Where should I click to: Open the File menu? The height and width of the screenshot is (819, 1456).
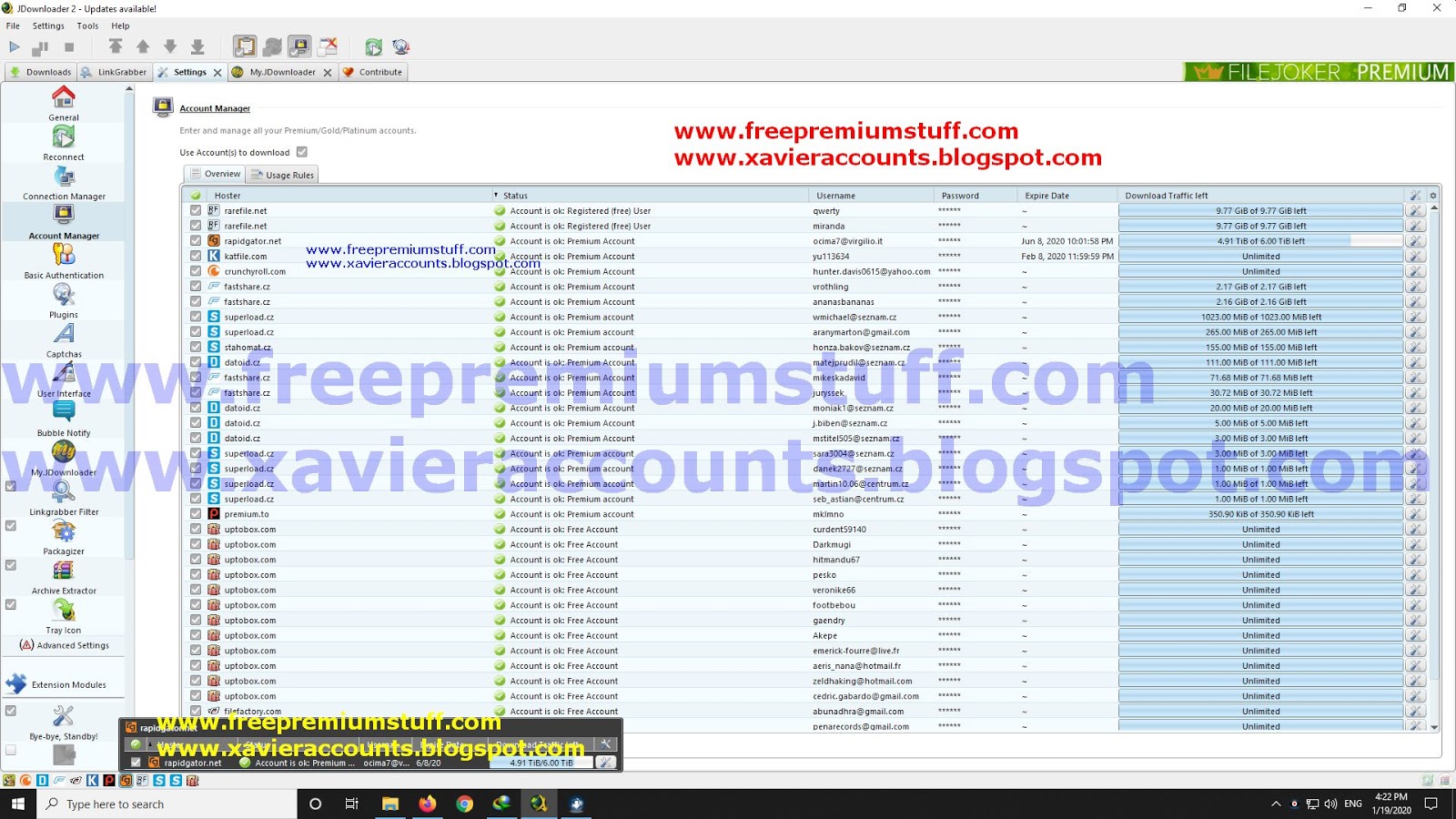coord(13,25)
